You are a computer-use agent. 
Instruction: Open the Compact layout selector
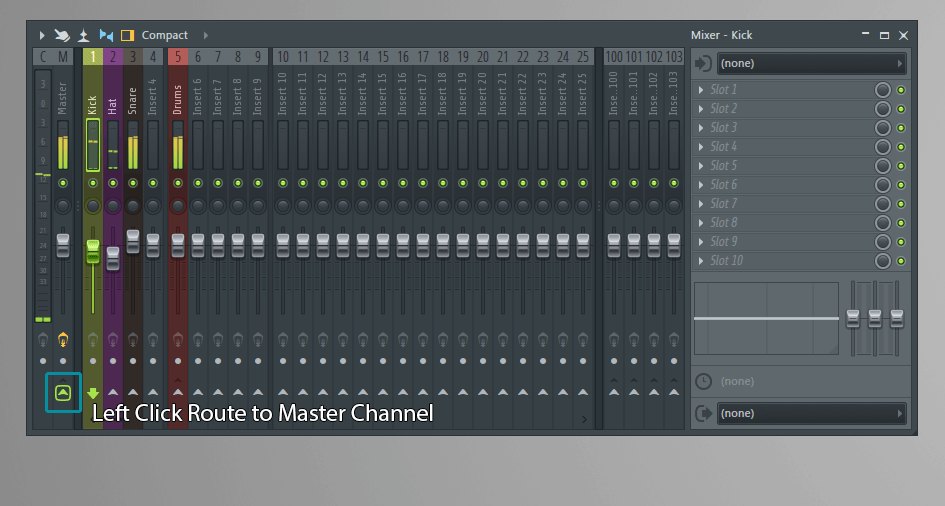[165, 36]
